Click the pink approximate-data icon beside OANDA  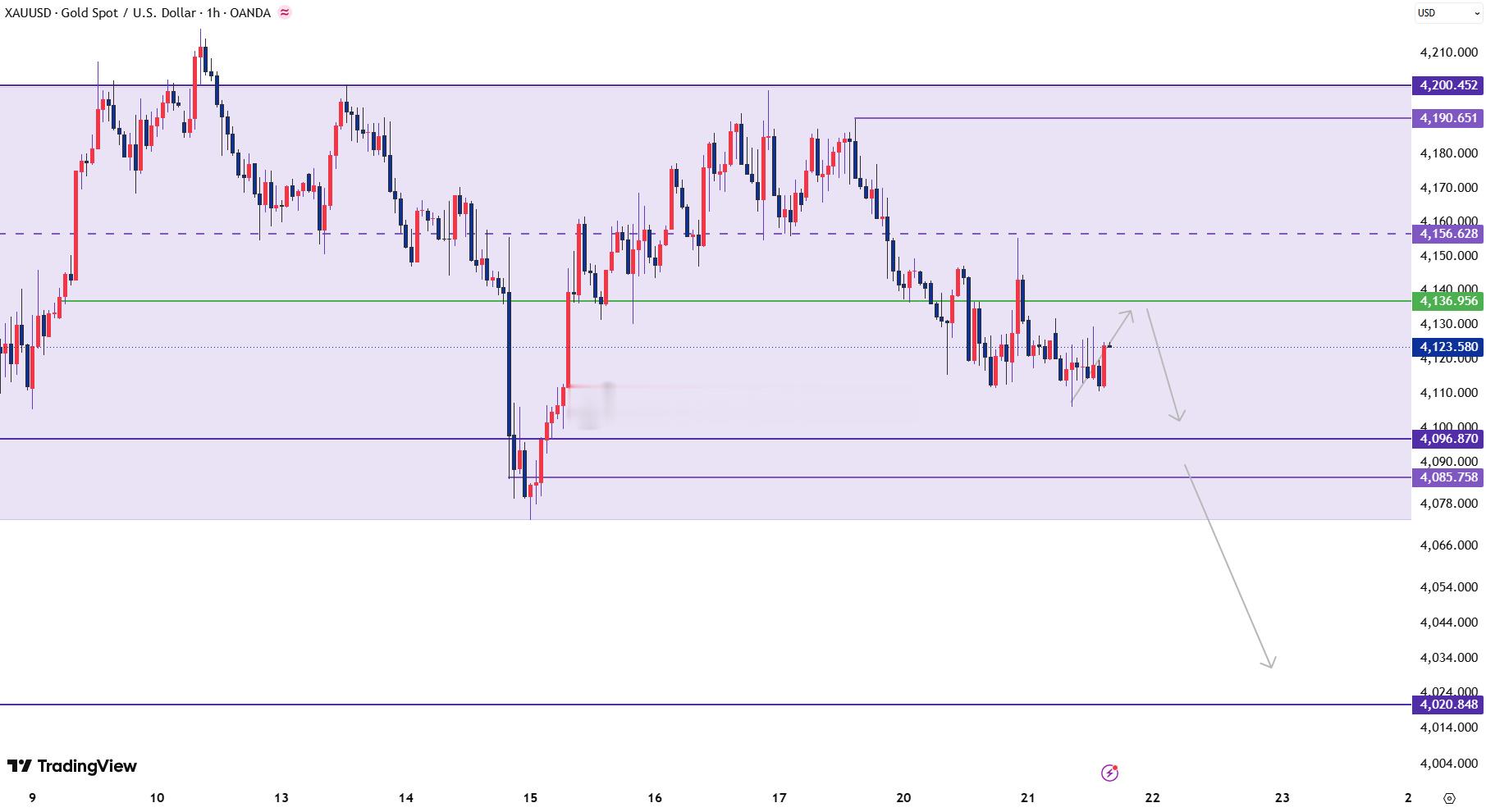click(x=285, y=13)
